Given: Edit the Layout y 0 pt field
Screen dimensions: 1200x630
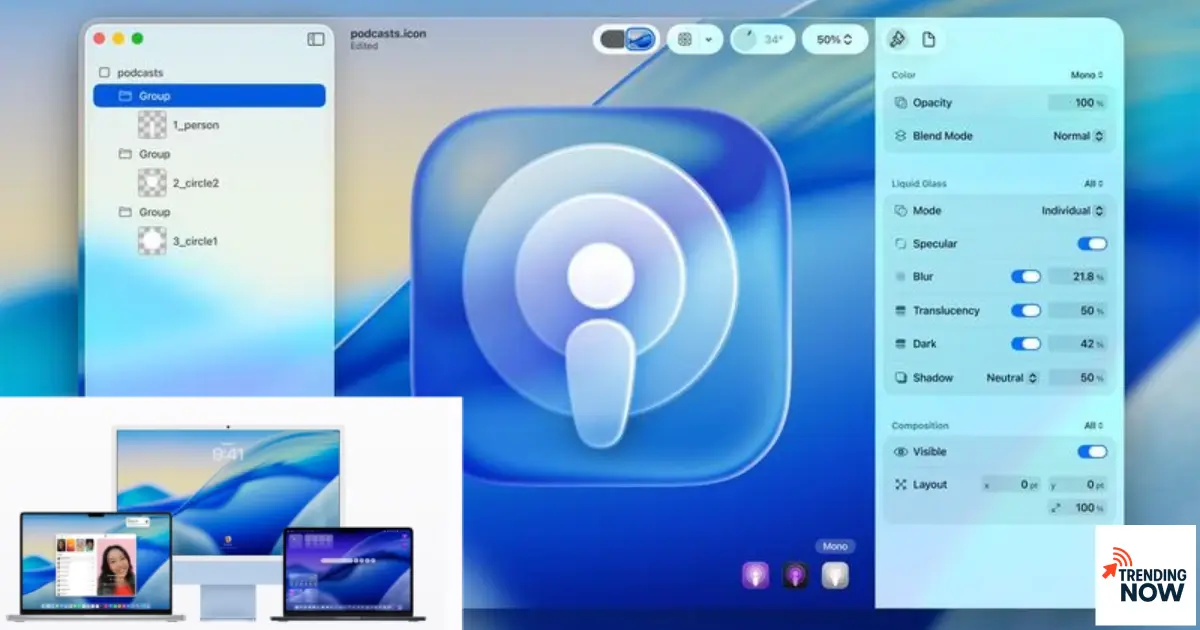Looking at the screenshot, I should (1077, 485).
